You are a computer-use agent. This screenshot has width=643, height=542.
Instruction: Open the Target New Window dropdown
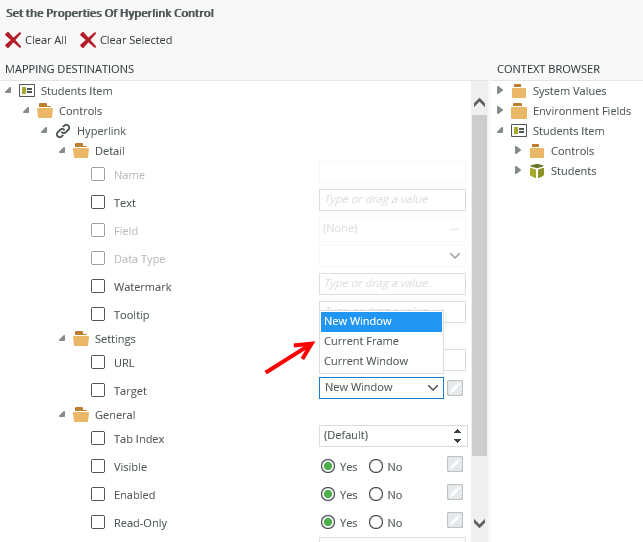[381, 387]
